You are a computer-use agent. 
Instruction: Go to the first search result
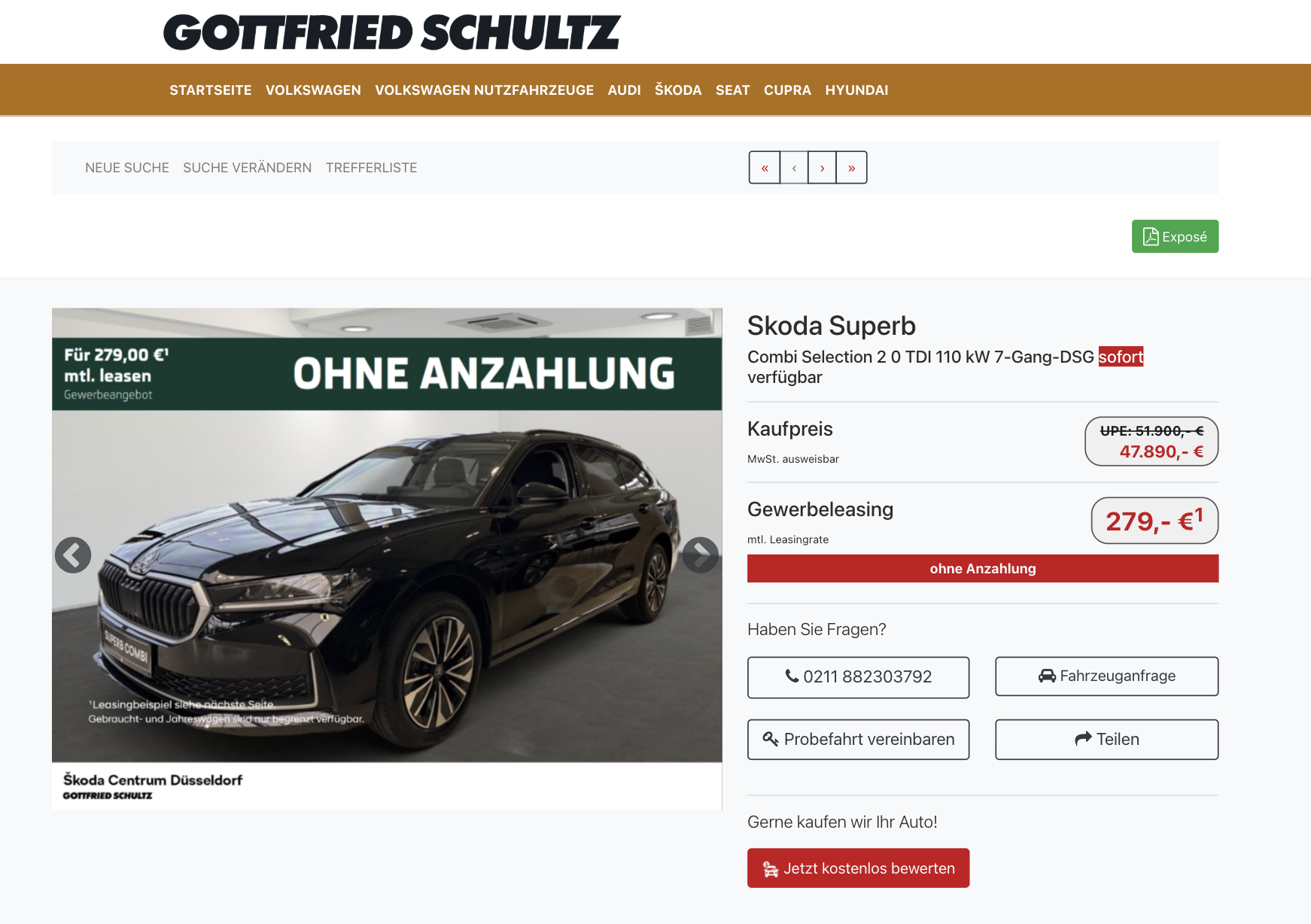click(765, 168)
